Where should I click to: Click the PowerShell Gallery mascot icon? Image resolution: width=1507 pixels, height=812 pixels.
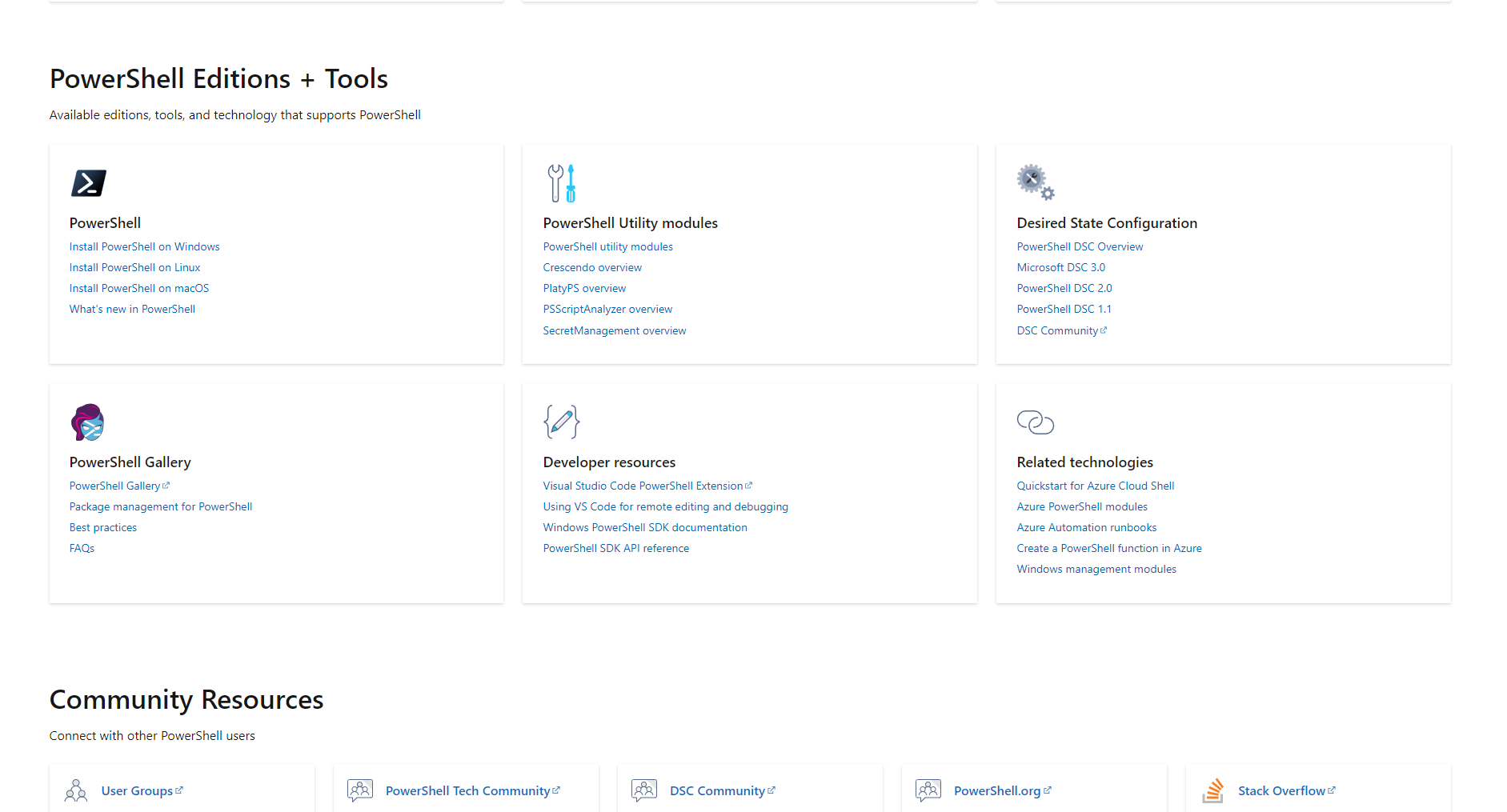(x=88, y=422)
